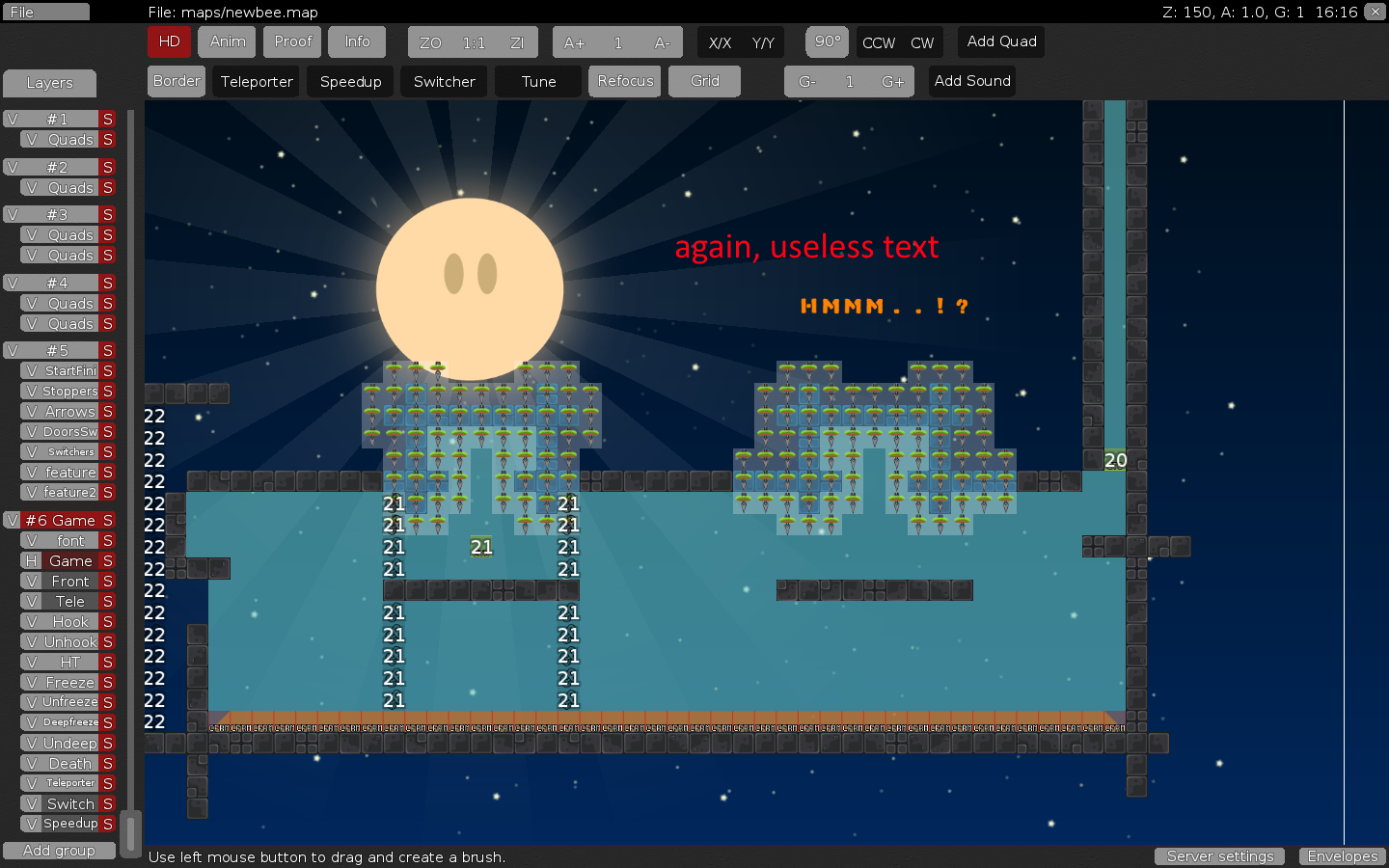This screenshot has height=868, width=1389.
Task: Flip brush vertically with Y/Y
Action: (x=763, y=42)
